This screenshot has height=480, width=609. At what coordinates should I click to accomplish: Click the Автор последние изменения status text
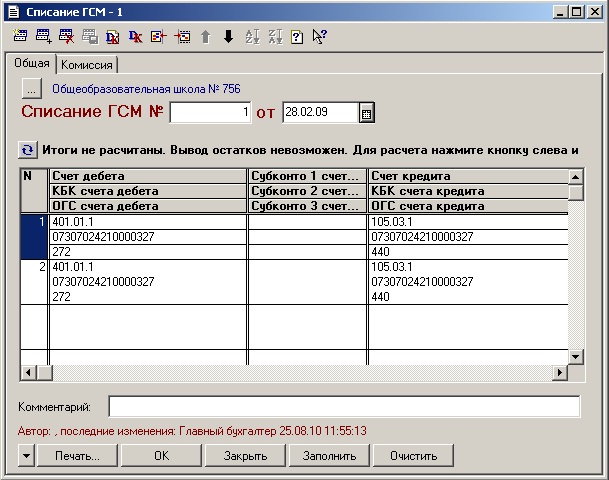coord(192,431)
